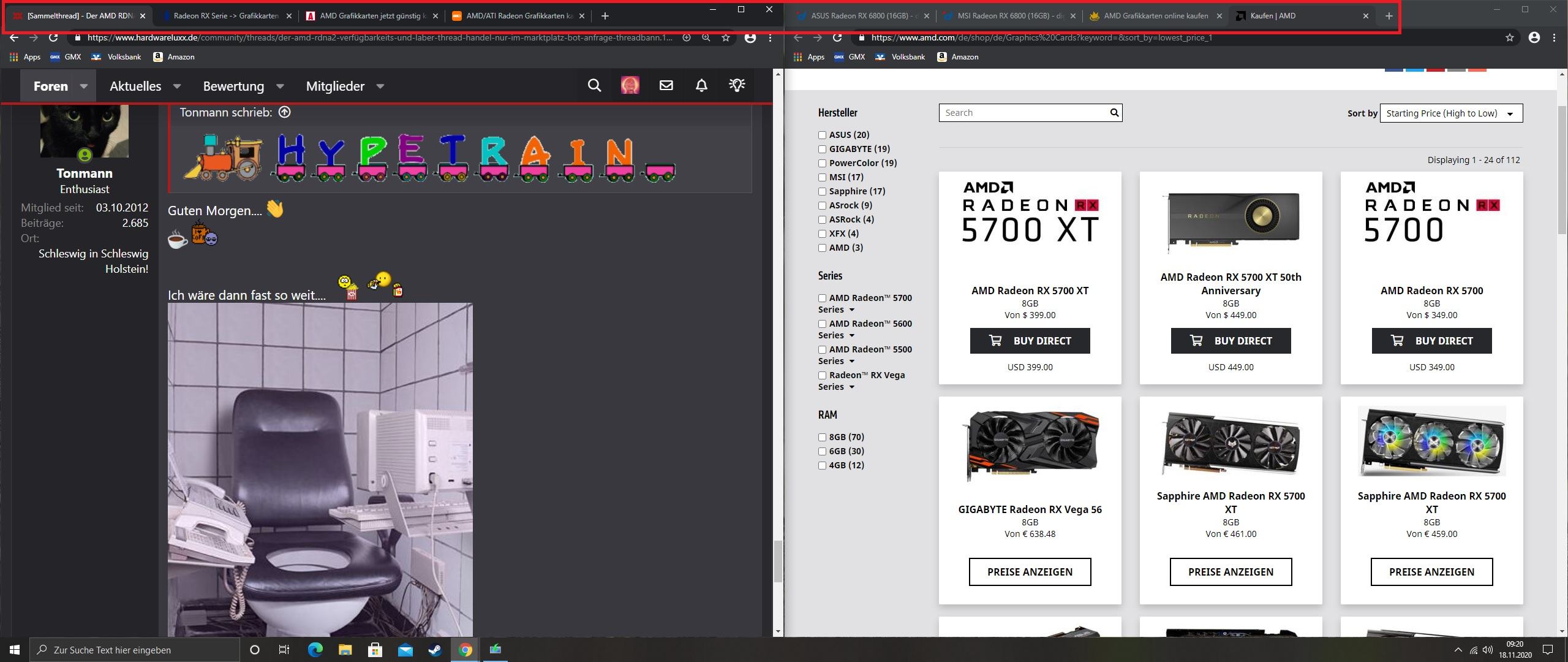Open the Amazon bookmark in left window

coord(174,57)
